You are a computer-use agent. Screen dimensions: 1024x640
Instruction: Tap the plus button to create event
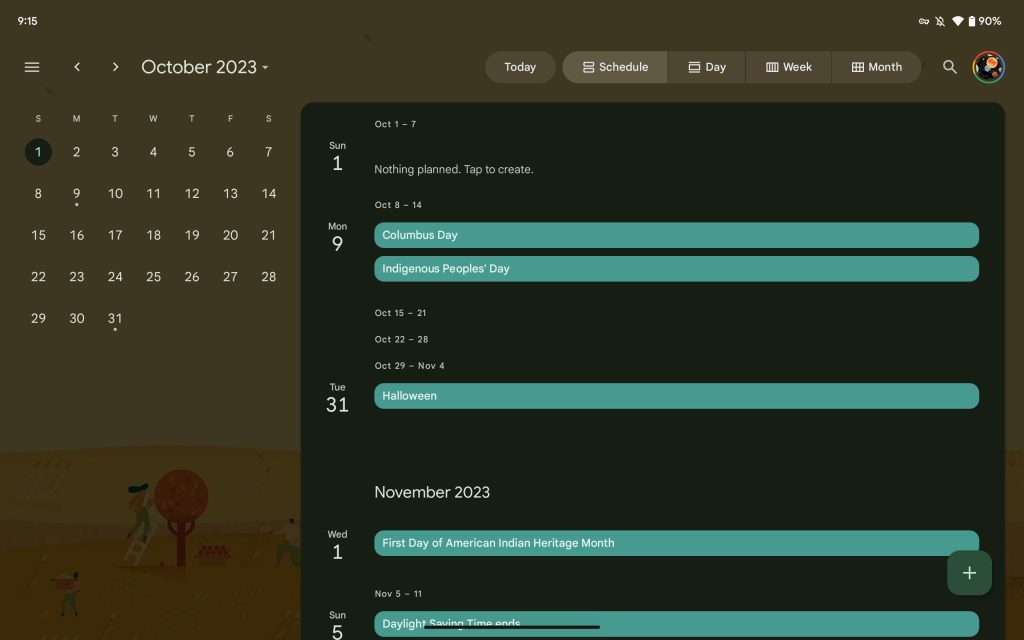click(968, 573)
